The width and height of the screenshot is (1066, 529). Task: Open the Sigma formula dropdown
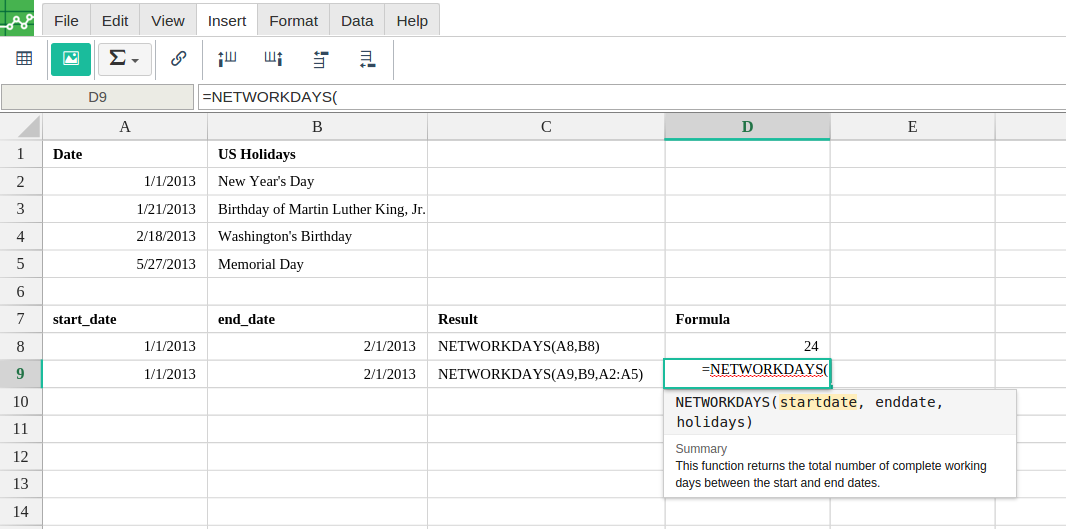[x=125, y=59]
